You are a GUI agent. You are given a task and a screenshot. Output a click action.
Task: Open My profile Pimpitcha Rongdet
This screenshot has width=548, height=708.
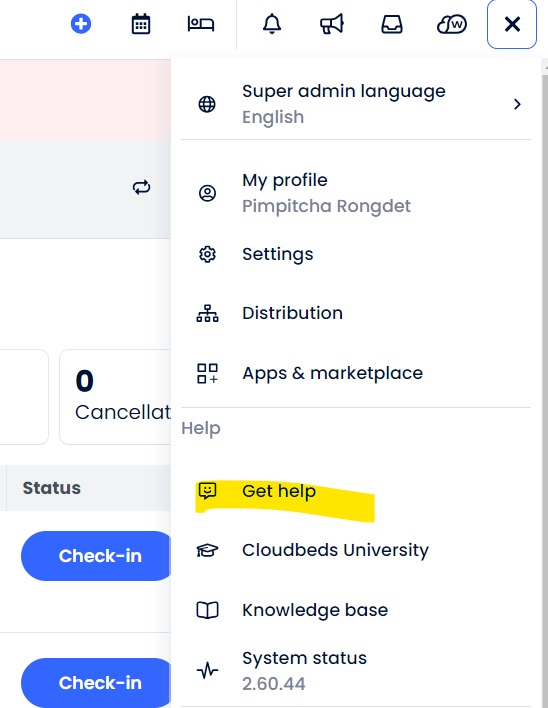coord(356,193)
